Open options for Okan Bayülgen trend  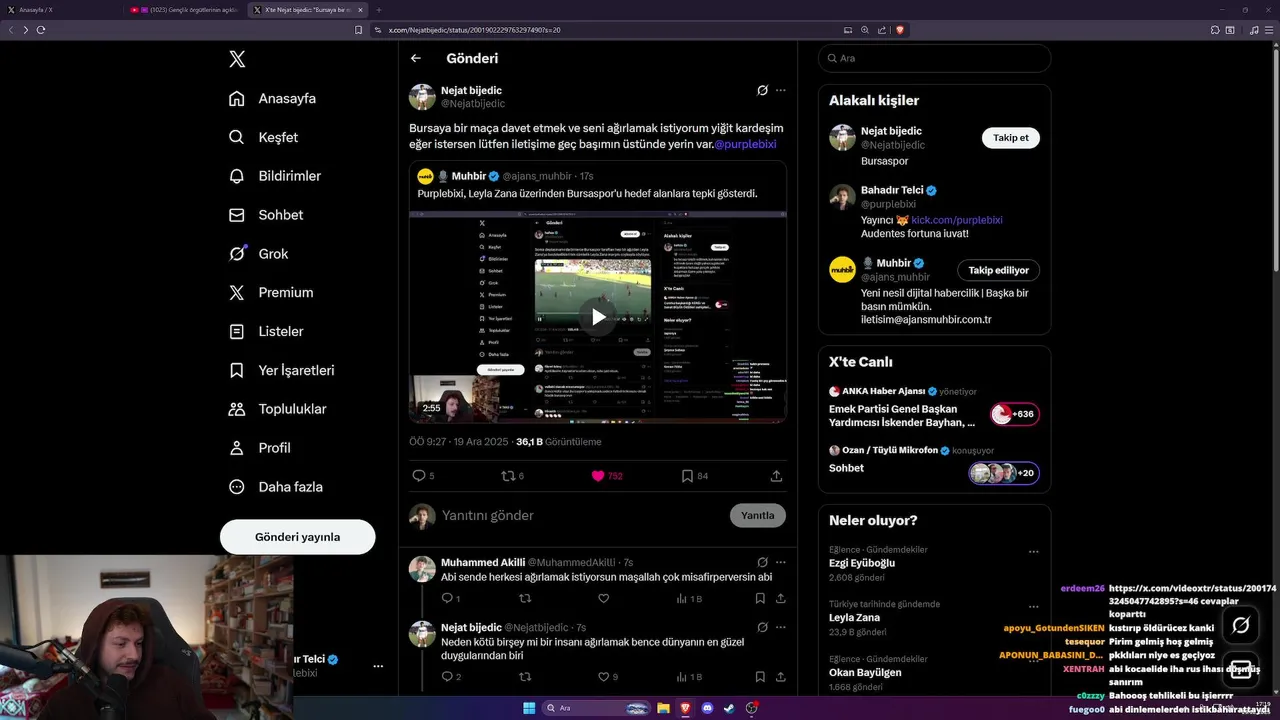click(x=1033, y=660)
